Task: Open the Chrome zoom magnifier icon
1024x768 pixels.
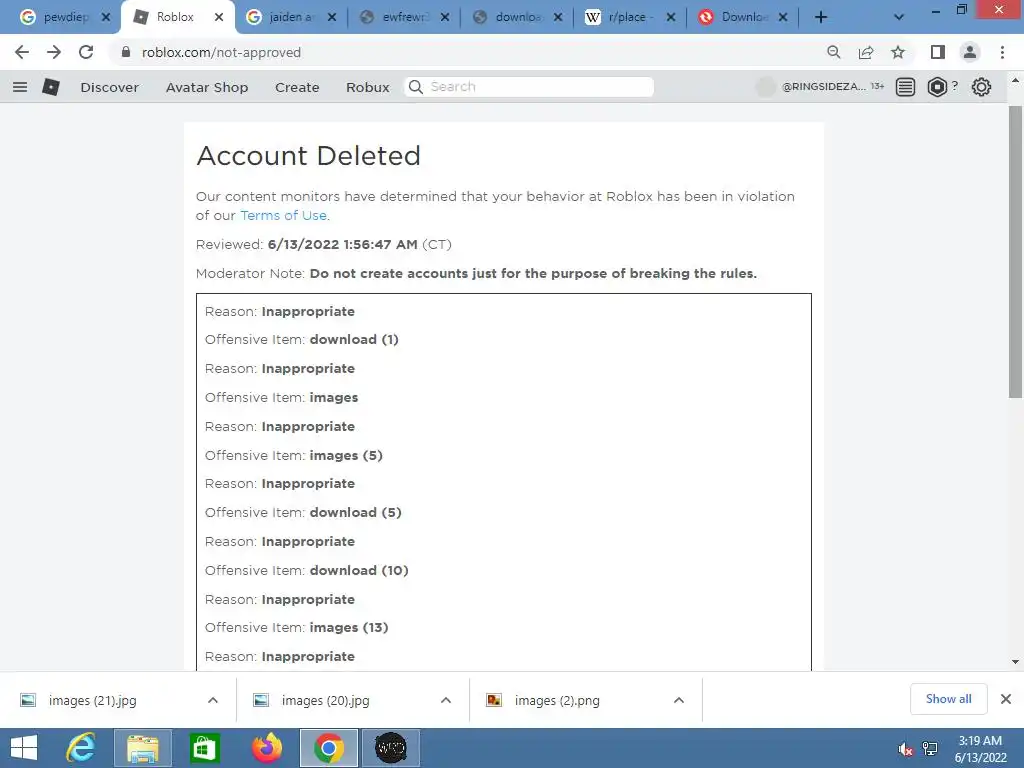Action: (833, 52)
